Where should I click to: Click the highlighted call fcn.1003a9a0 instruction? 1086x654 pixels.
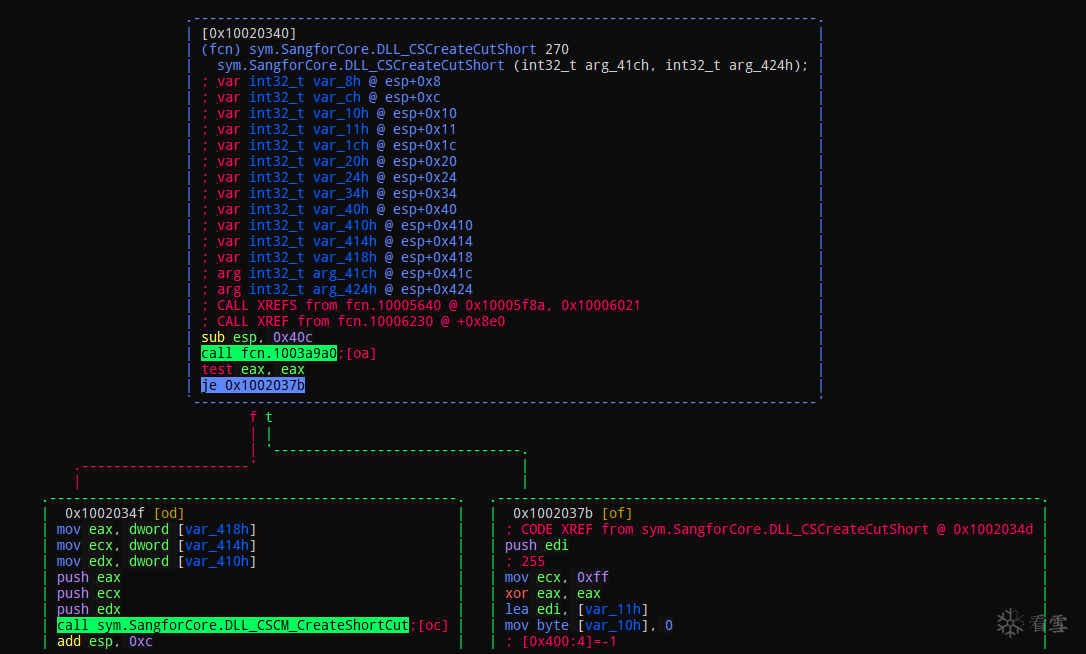point(269,353)
